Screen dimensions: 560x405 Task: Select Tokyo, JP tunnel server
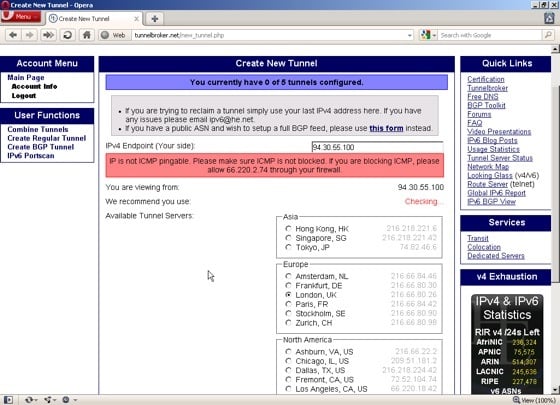click(x=288, y=247)
